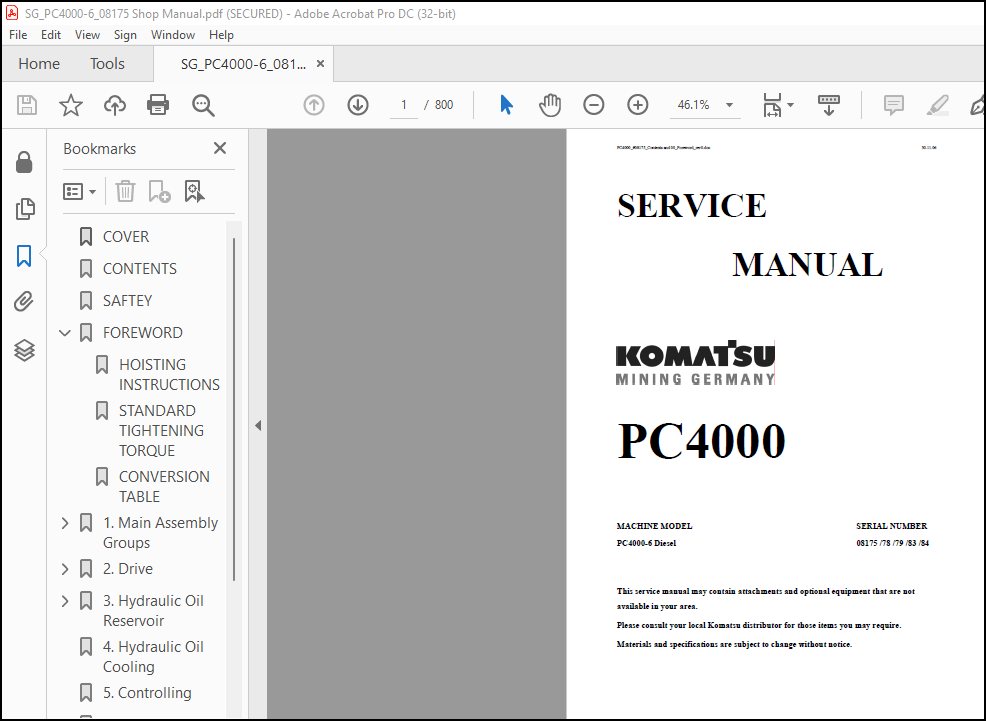Close the SG_PC4000-6 document tab
The width and height of the screenshot is (986, 721).
coord(320,63)
